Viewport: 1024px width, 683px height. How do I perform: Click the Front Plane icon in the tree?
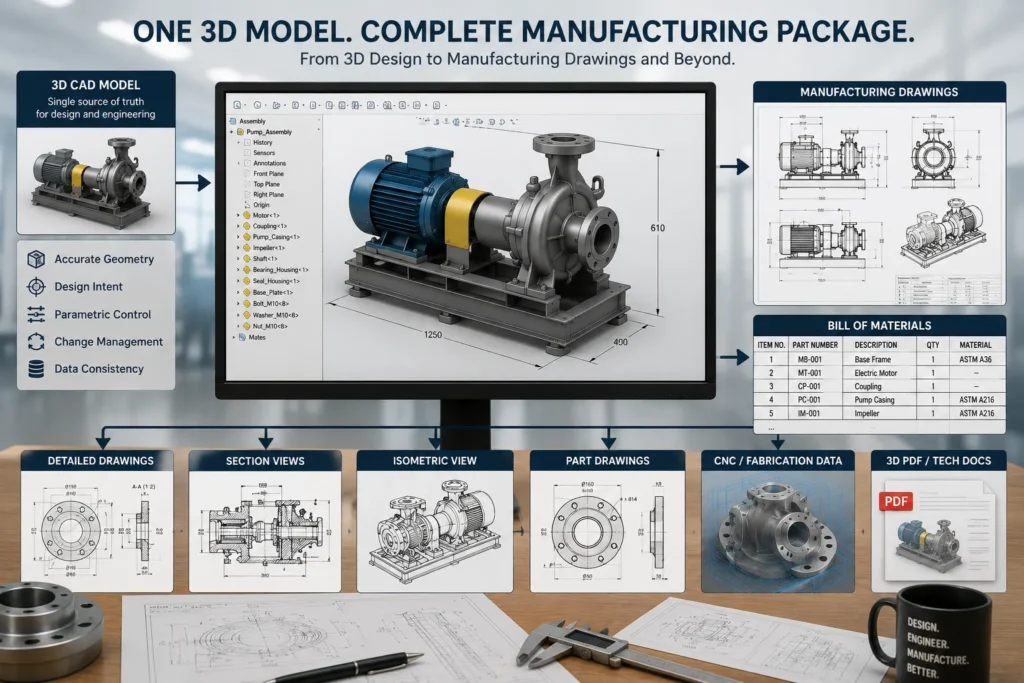(x=248, y=174)
